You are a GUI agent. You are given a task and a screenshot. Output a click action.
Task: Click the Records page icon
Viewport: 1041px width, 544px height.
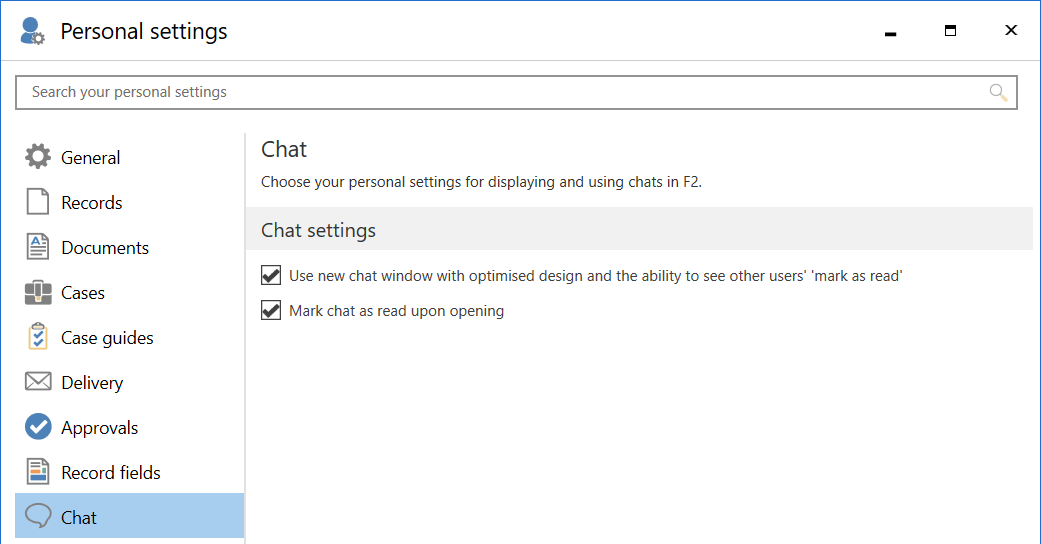point(38,202)
